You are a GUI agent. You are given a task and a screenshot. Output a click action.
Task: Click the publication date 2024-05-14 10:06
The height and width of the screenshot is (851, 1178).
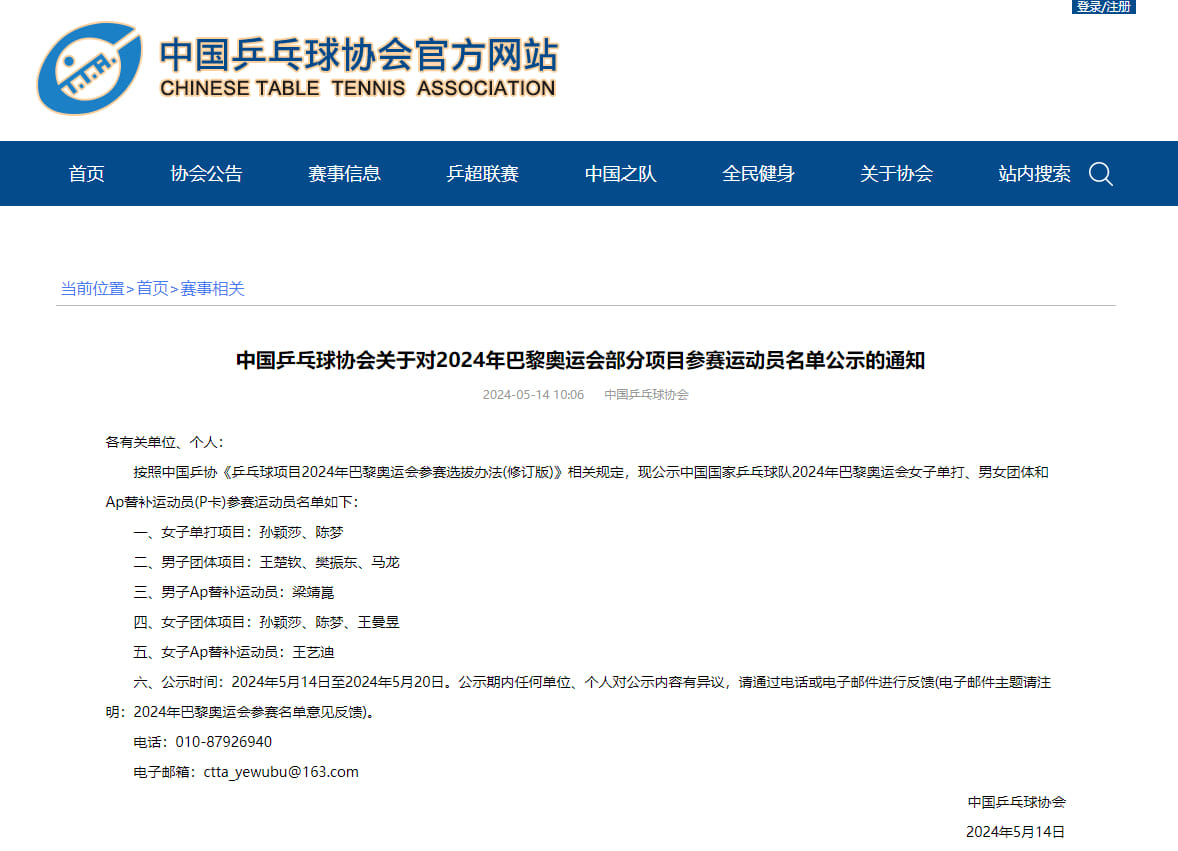(x=533, y=395)
